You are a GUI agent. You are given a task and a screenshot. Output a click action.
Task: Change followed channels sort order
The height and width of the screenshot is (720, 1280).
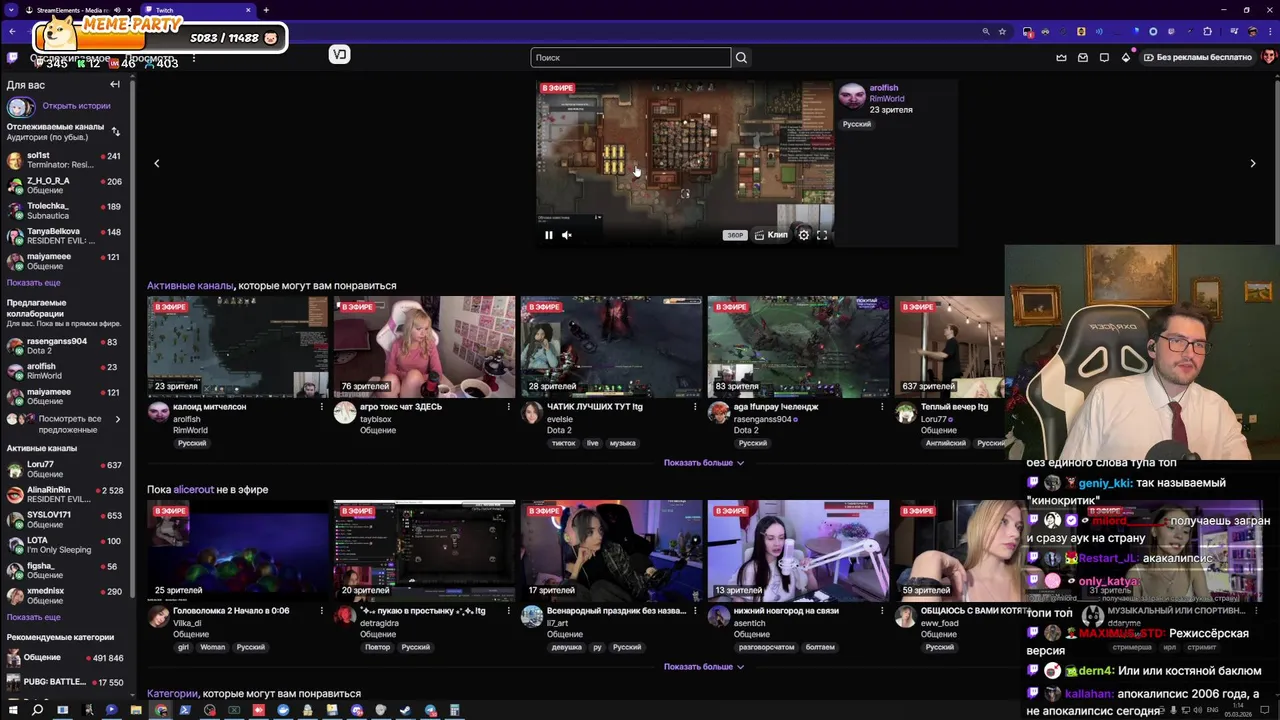(x=116, y=131)
